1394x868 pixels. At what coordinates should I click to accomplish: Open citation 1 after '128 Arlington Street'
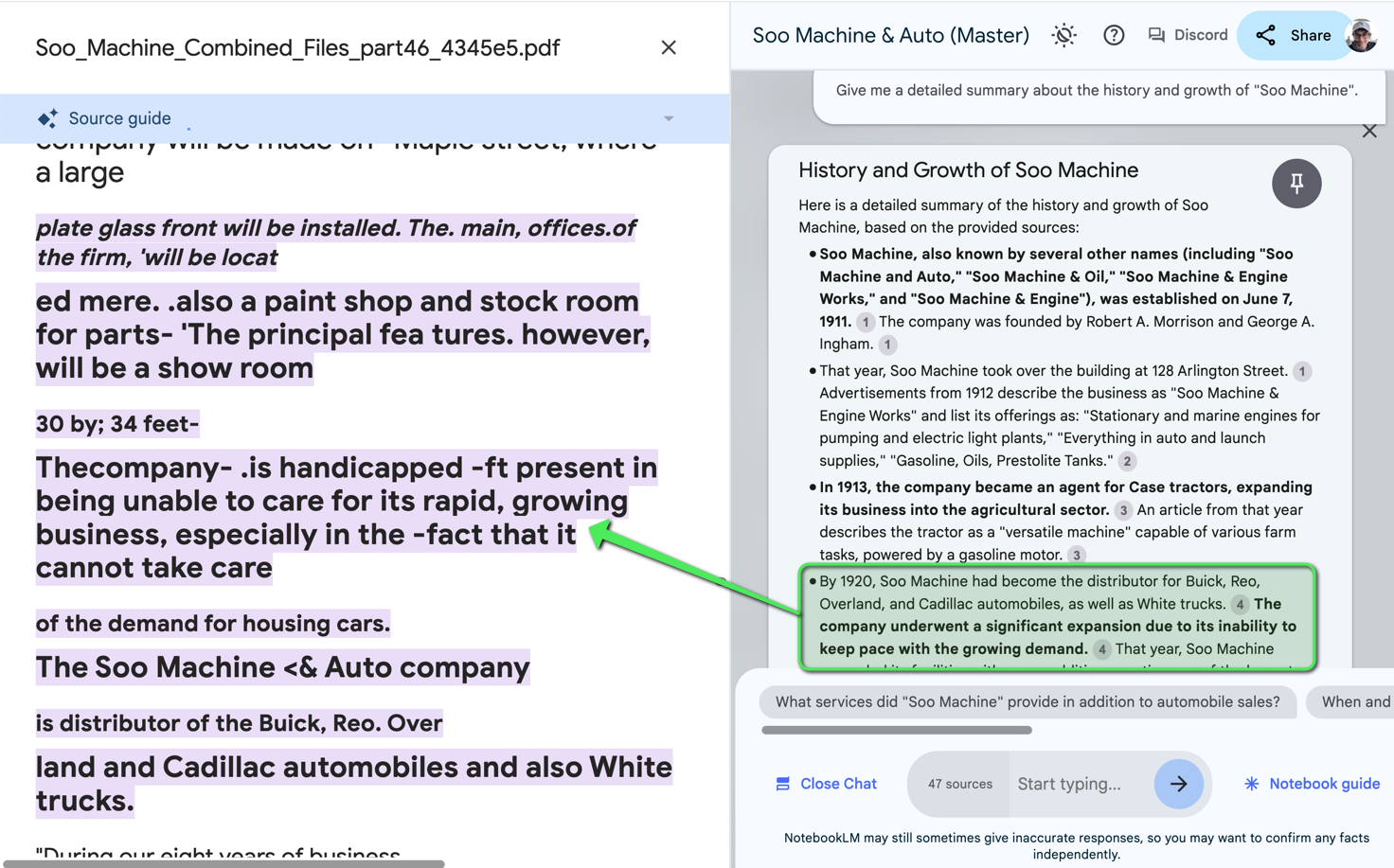1302,371
